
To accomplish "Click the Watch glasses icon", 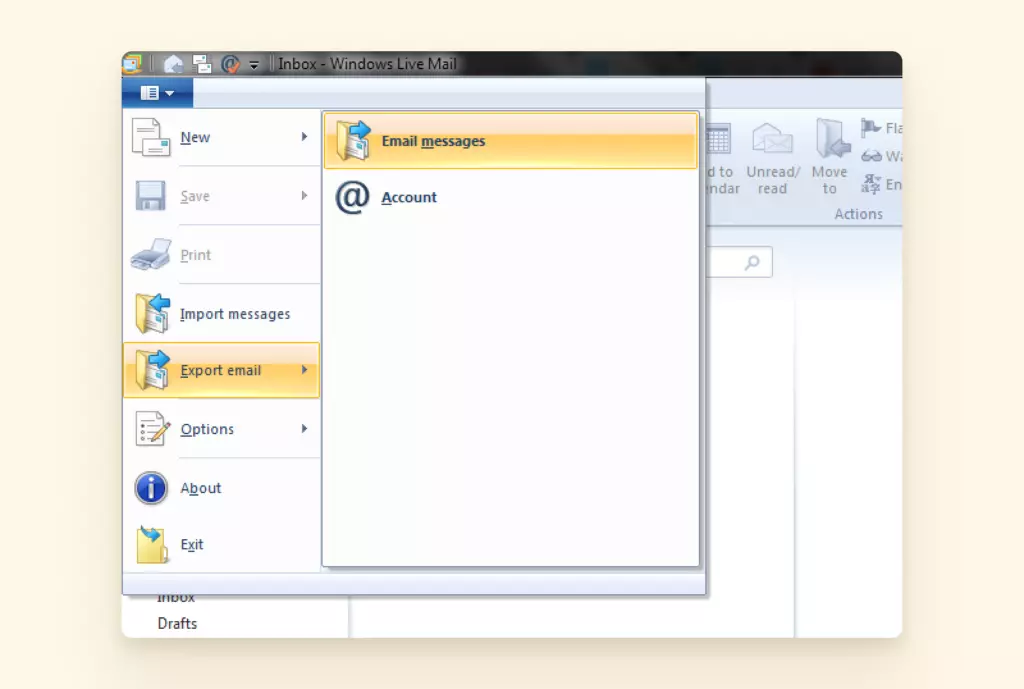I will [x=871, y=156].
